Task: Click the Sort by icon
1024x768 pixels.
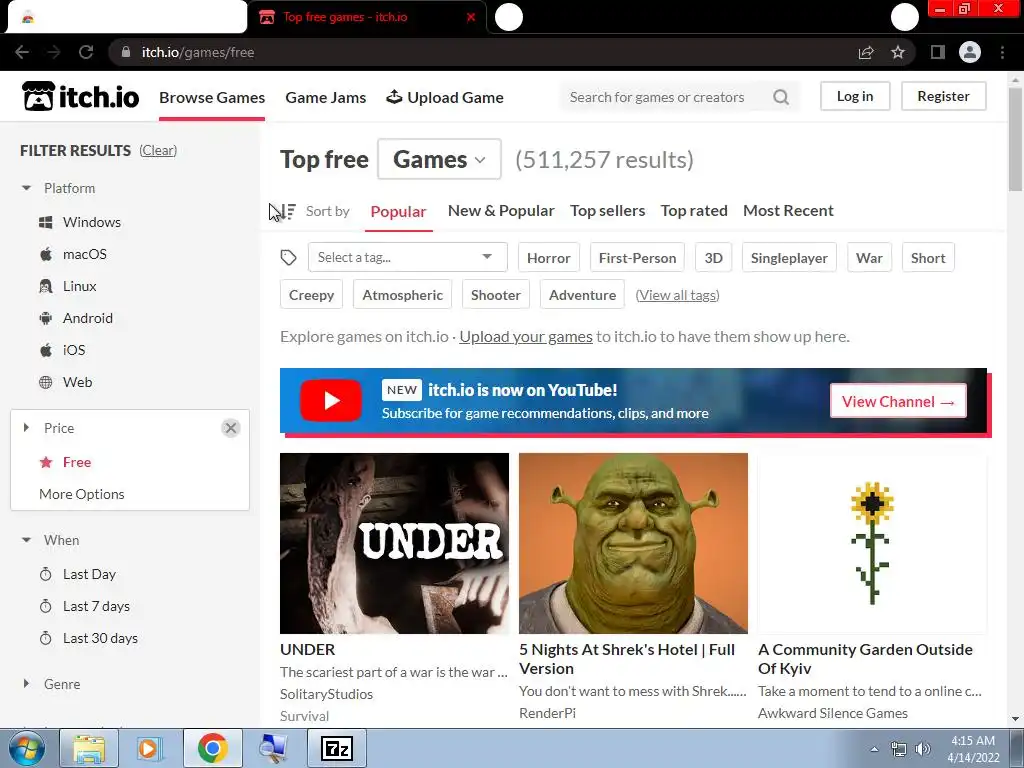Action: (287, 211)
